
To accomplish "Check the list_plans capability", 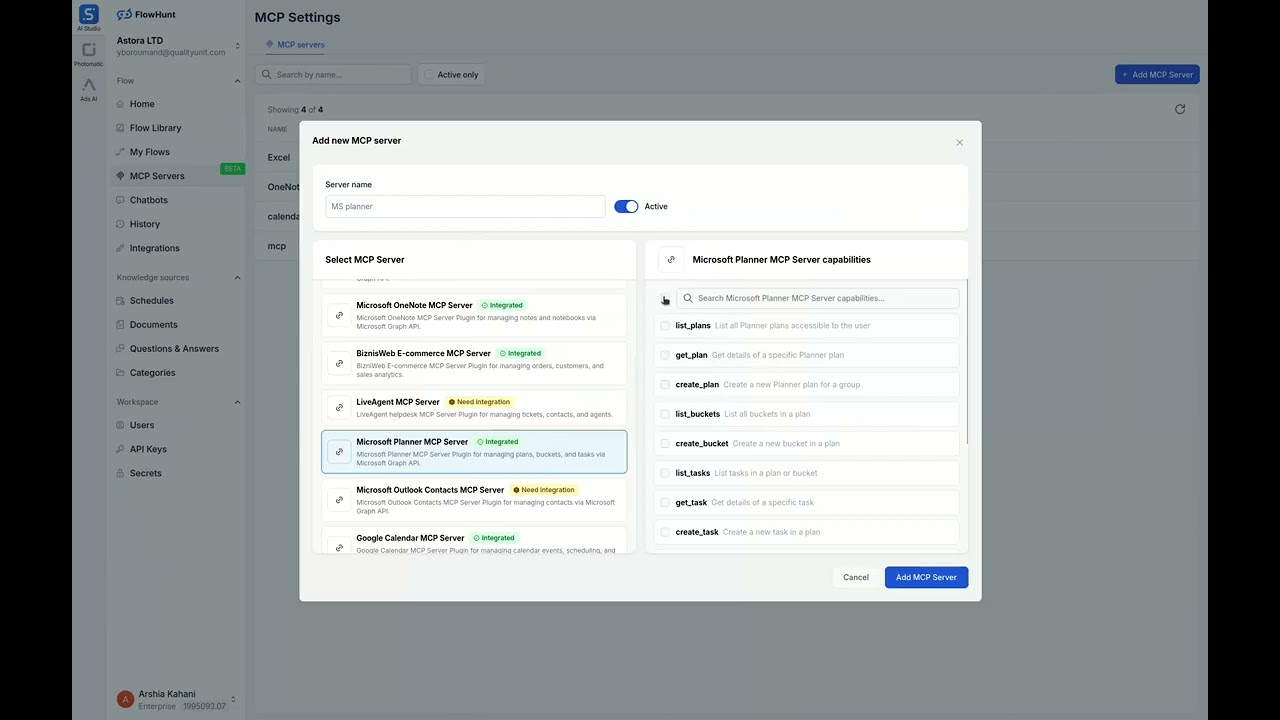I will pos(665,326).
